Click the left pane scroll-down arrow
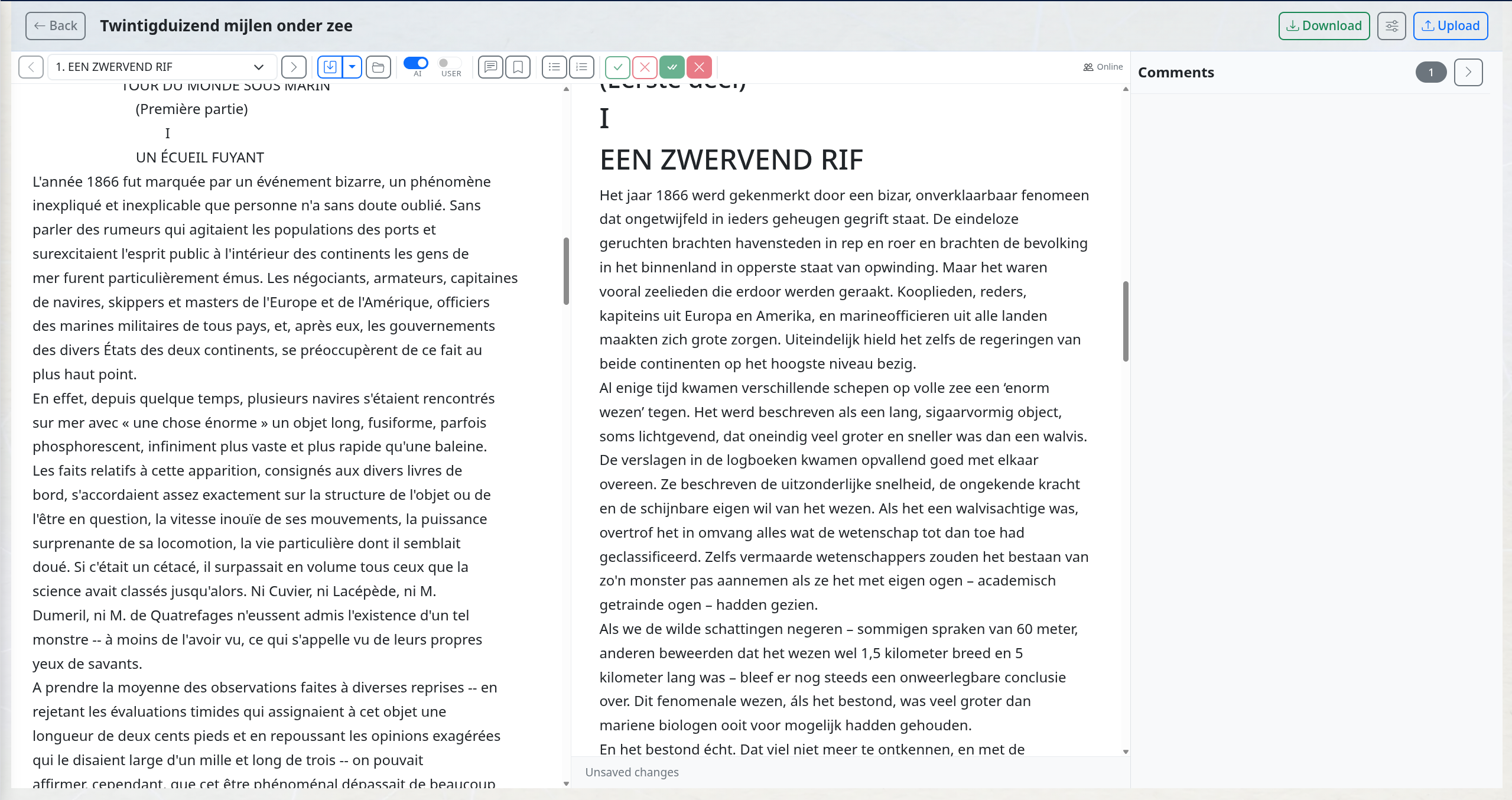This screenshot has height=800, width=1512. coord(566,783)
